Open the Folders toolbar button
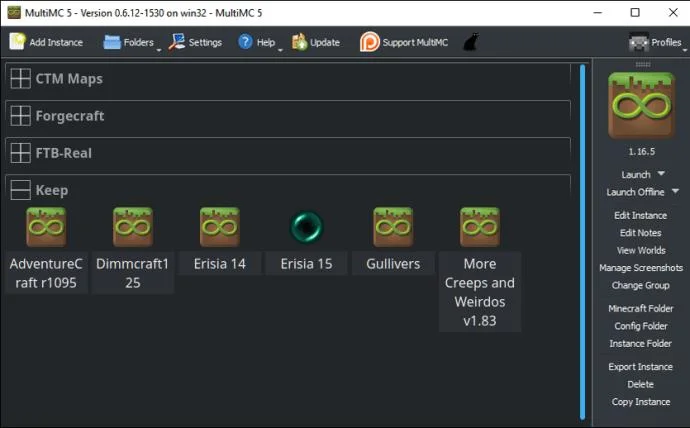Image resolution: width=690 pixels, height=428 pixels. click(128, 42)
